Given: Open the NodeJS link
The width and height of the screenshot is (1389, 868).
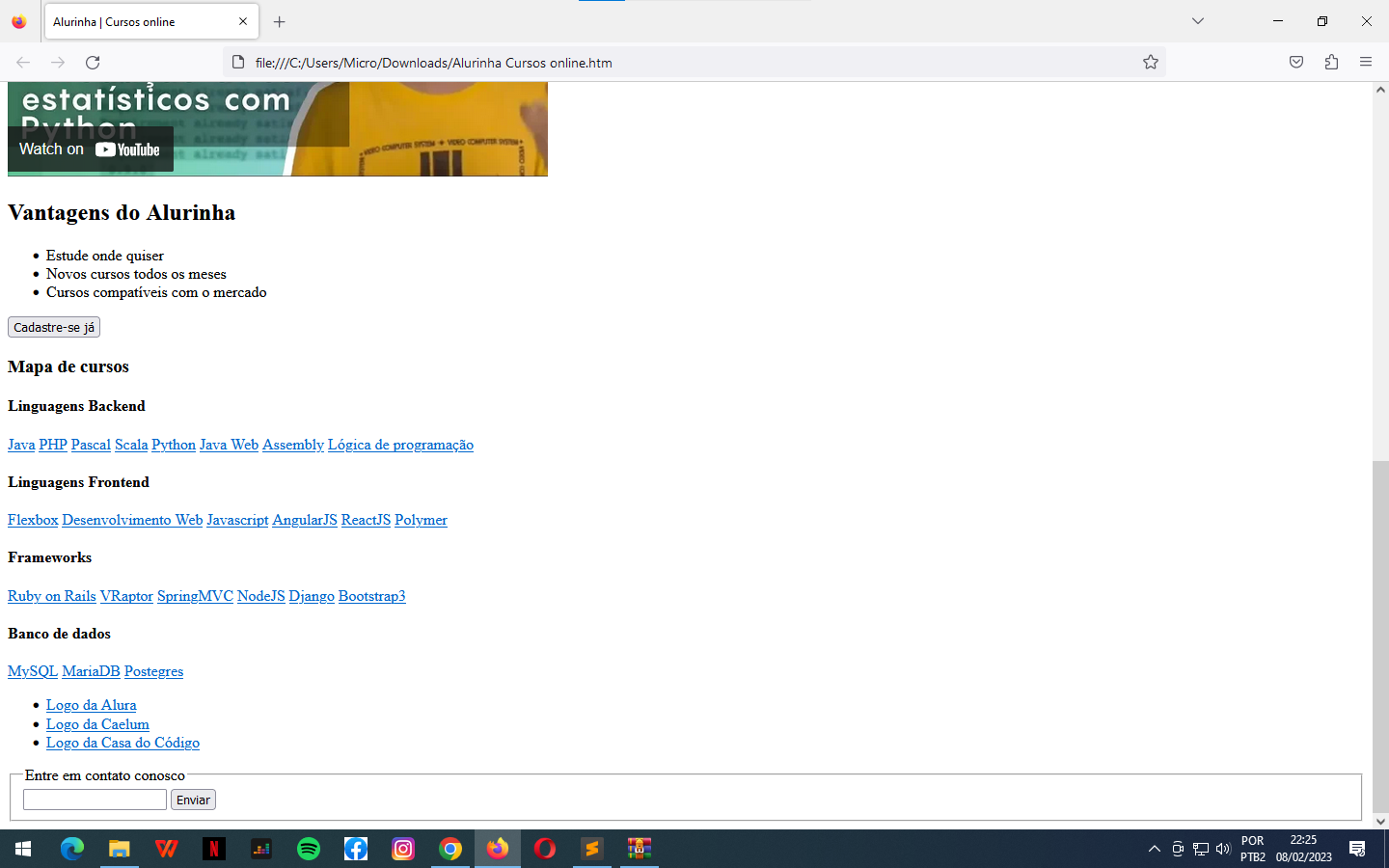Looking at the screenshot, I should pyautogui.click(x=260, y=596).
